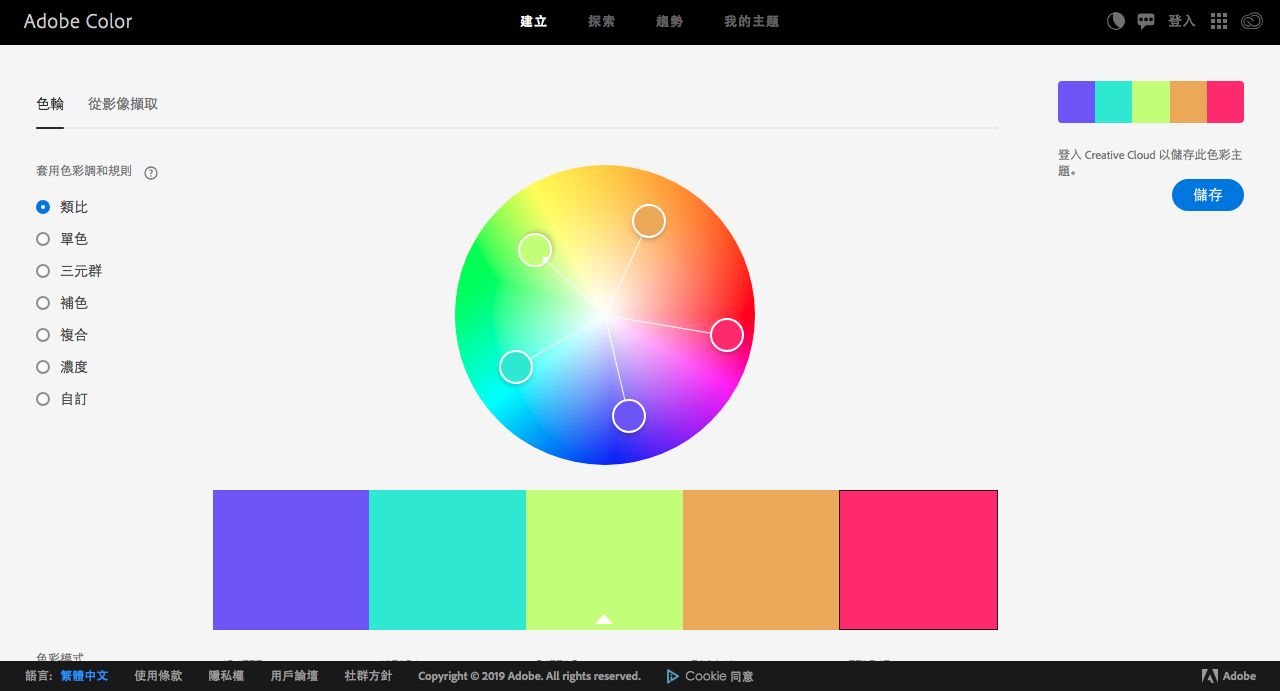Click the copyright 2019 Adobe text

point(529,676)
